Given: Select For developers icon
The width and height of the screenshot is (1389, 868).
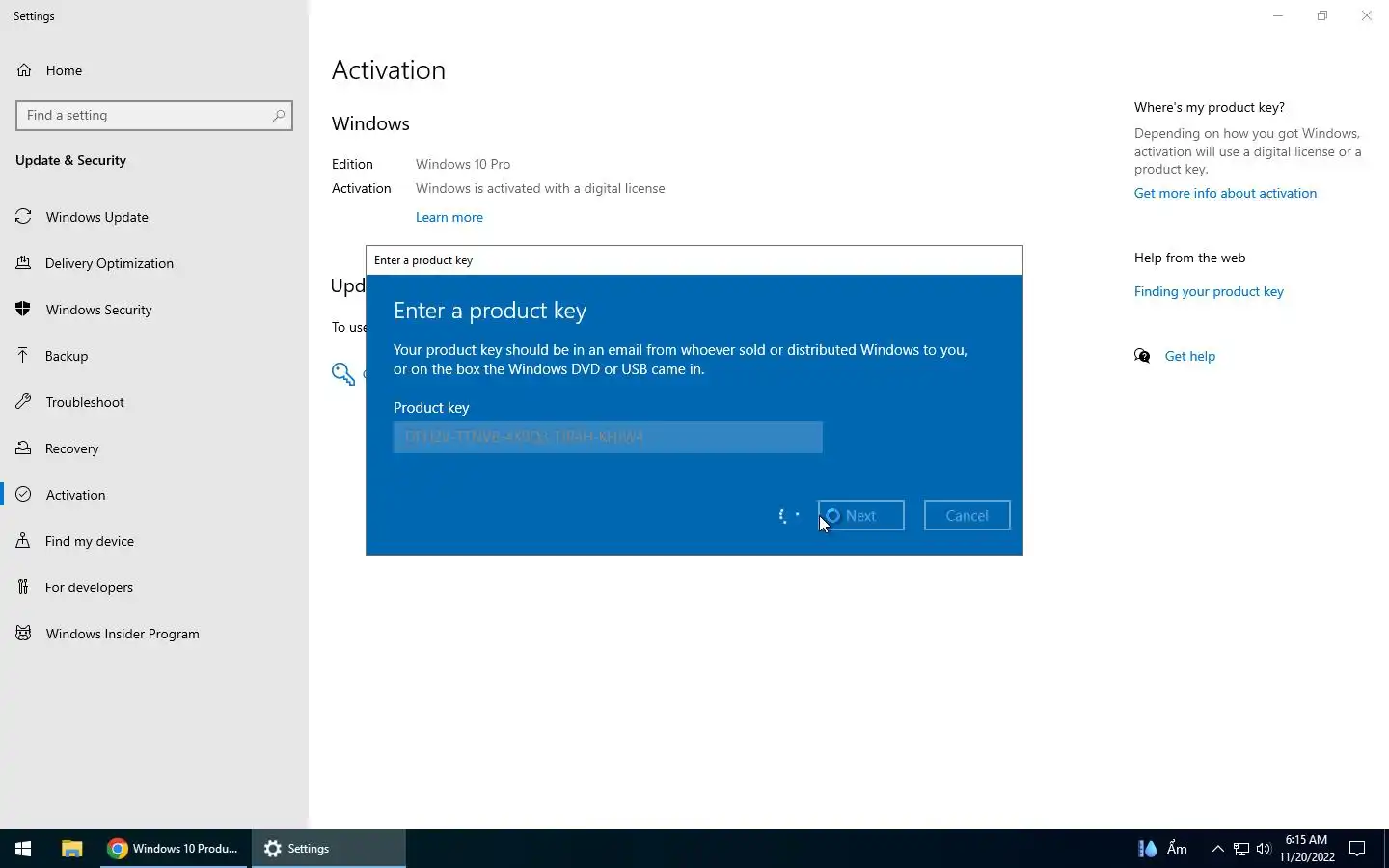Looking at the screenshot, I should (24, 587).
